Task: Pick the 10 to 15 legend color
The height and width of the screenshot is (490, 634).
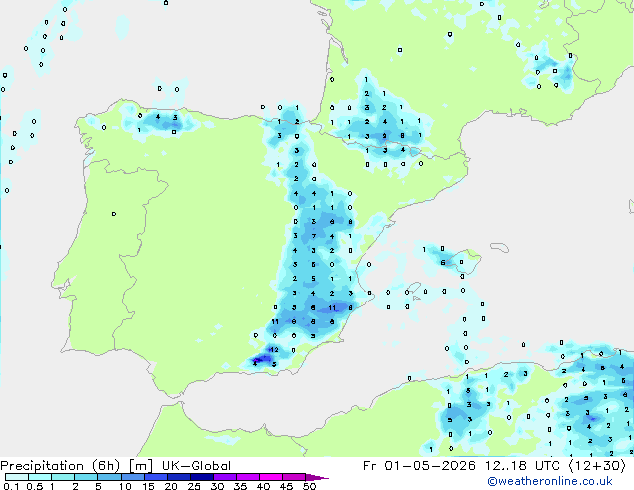Action: pos(132,477)
